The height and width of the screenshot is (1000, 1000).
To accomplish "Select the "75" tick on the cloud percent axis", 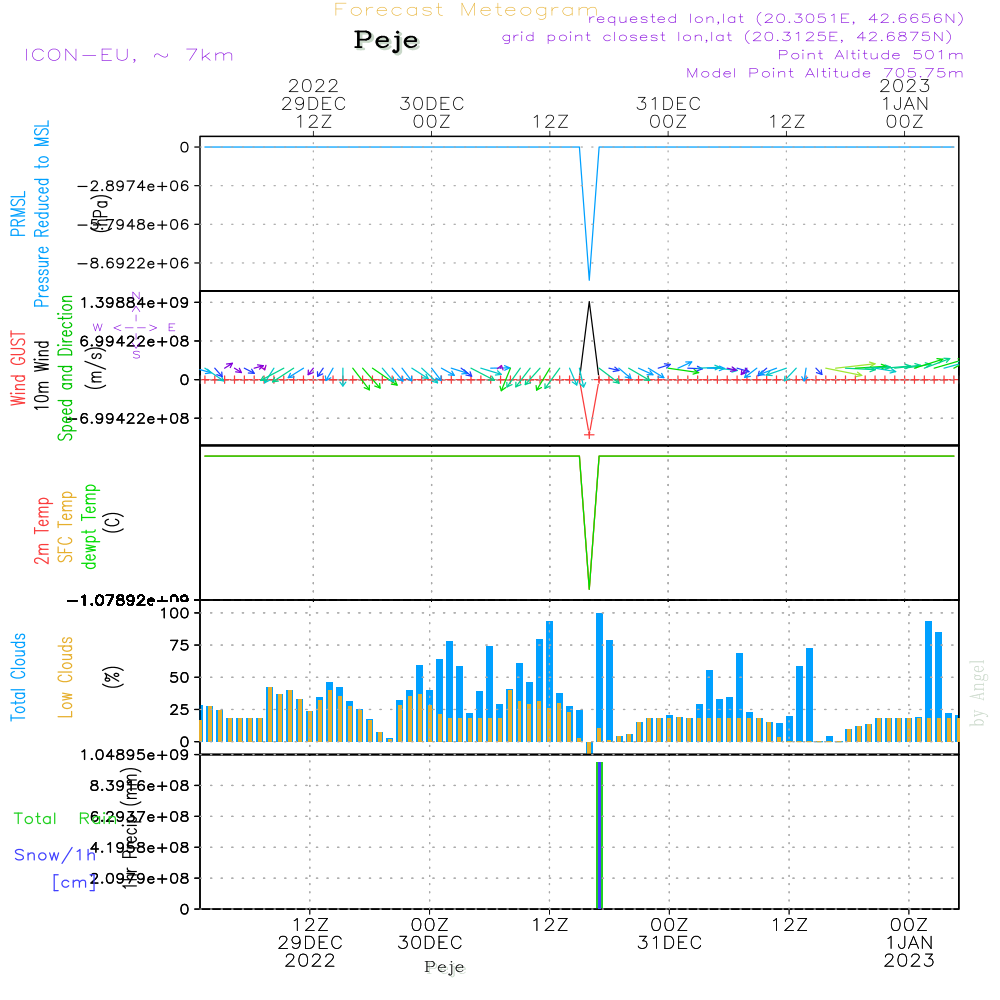I will pyautogui.click(x=179, y=645).
